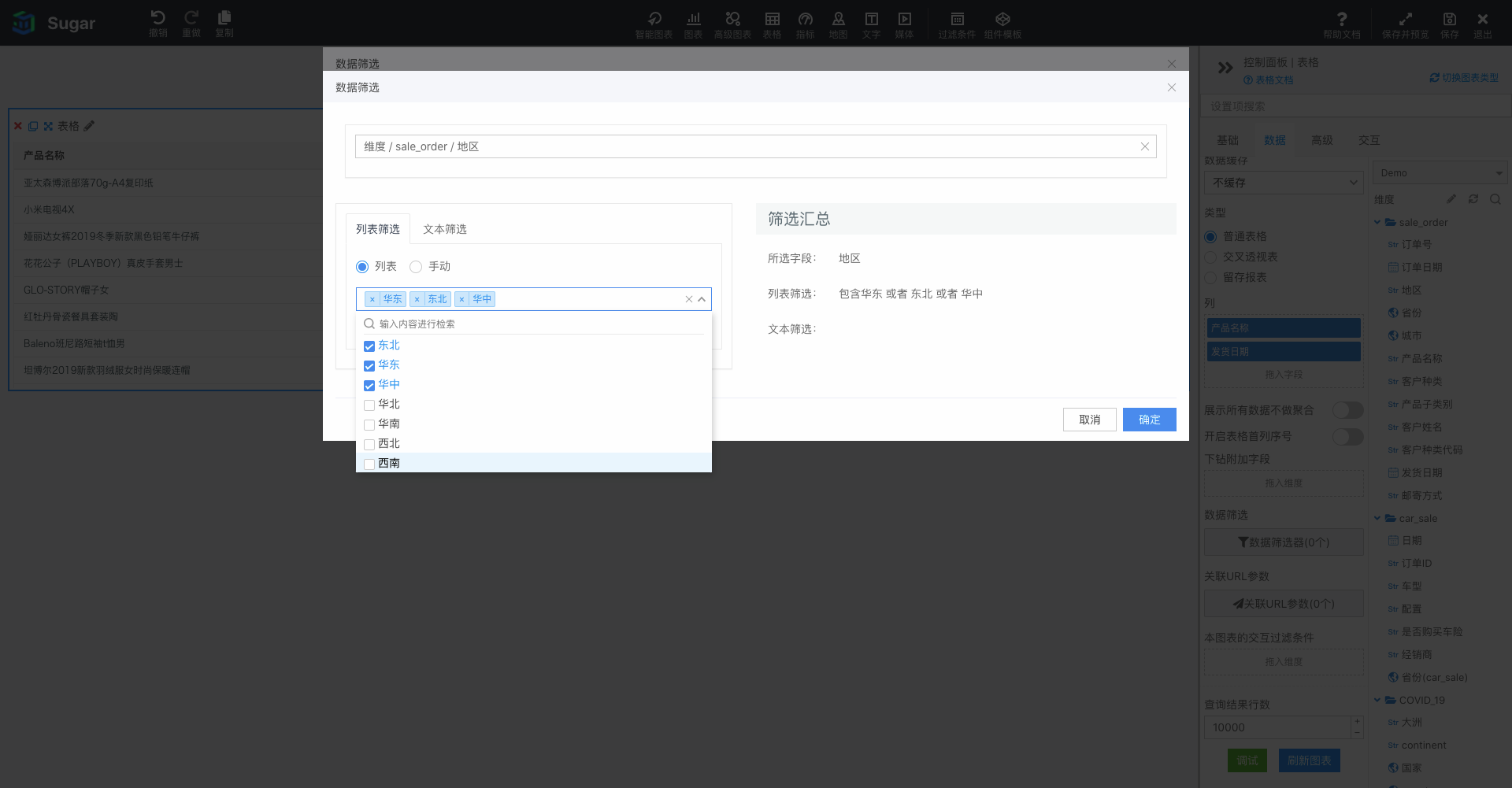Click the dimension refresh icon
The height and width of the screenshot is (788, 1512).
[x=1473, y=199]
